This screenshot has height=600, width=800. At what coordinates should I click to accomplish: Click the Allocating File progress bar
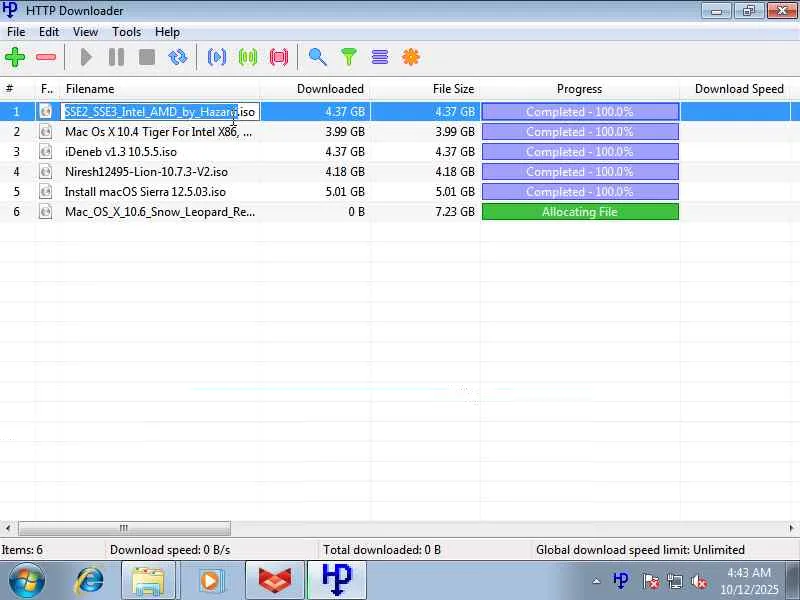click(580, 212)
